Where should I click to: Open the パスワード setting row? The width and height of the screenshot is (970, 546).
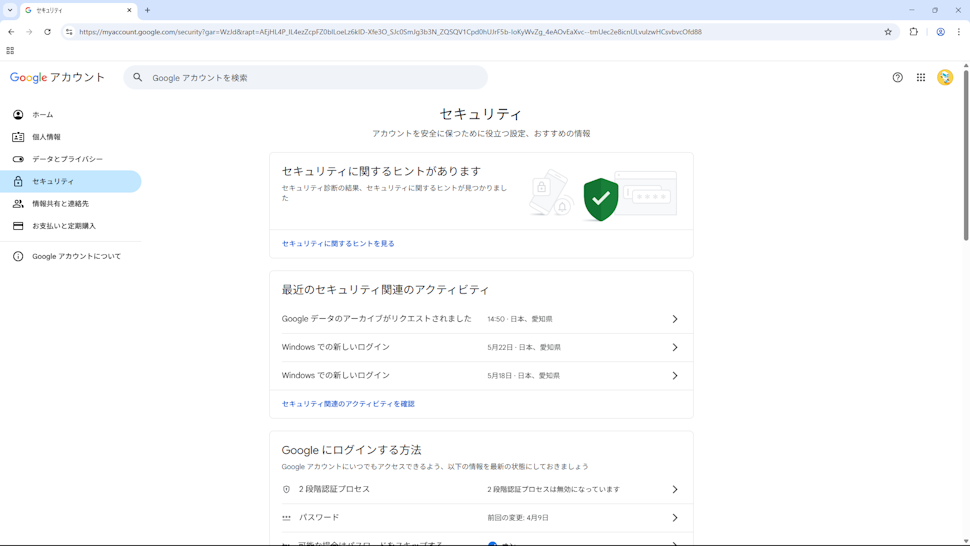tap(481, 518)
